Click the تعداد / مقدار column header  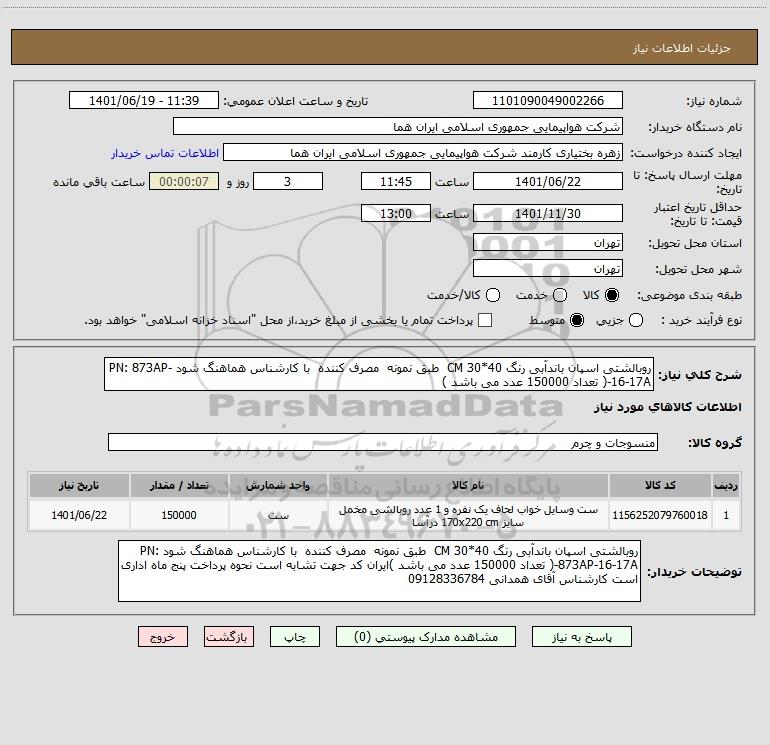point(179,485)
